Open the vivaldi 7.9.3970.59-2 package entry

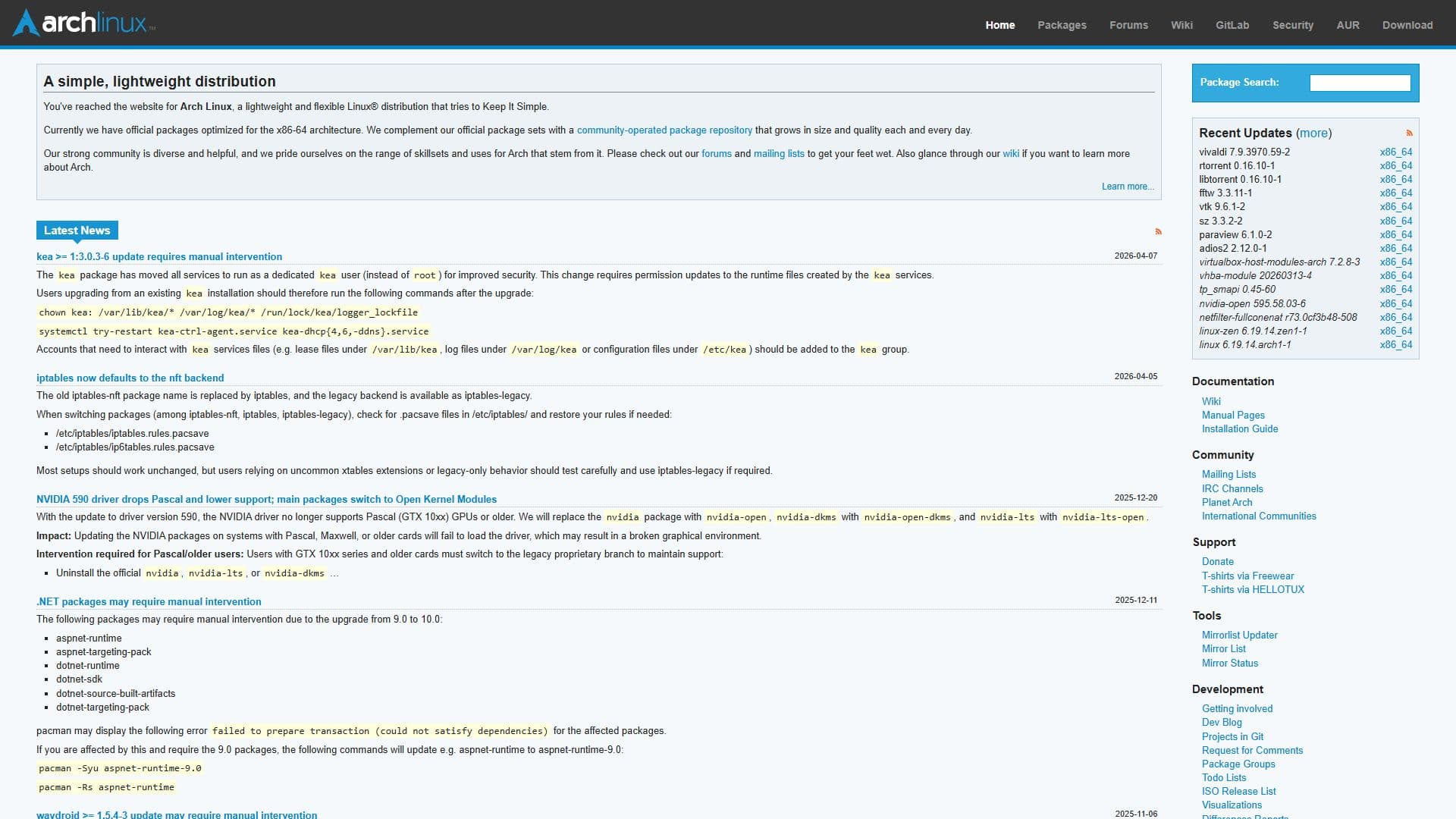point(1244,152)
